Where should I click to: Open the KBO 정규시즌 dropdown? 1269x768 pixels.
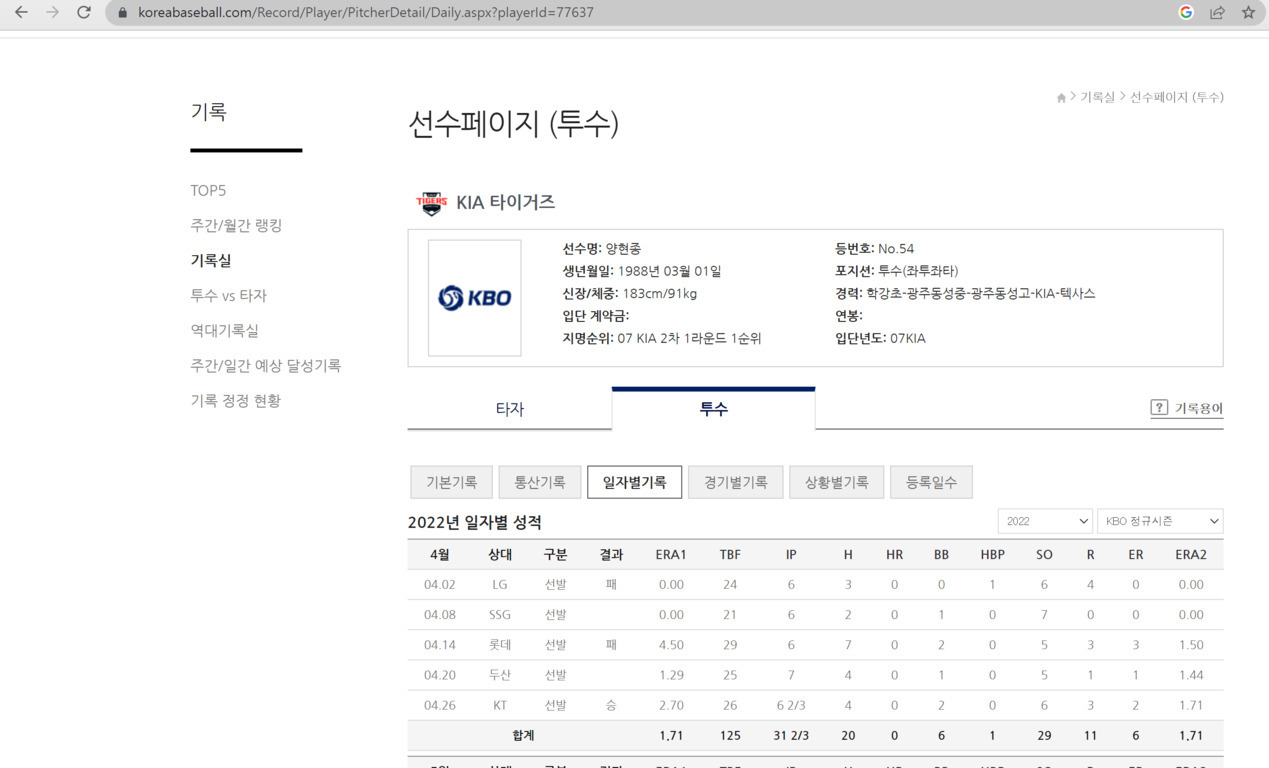(x=1160, y=520)
